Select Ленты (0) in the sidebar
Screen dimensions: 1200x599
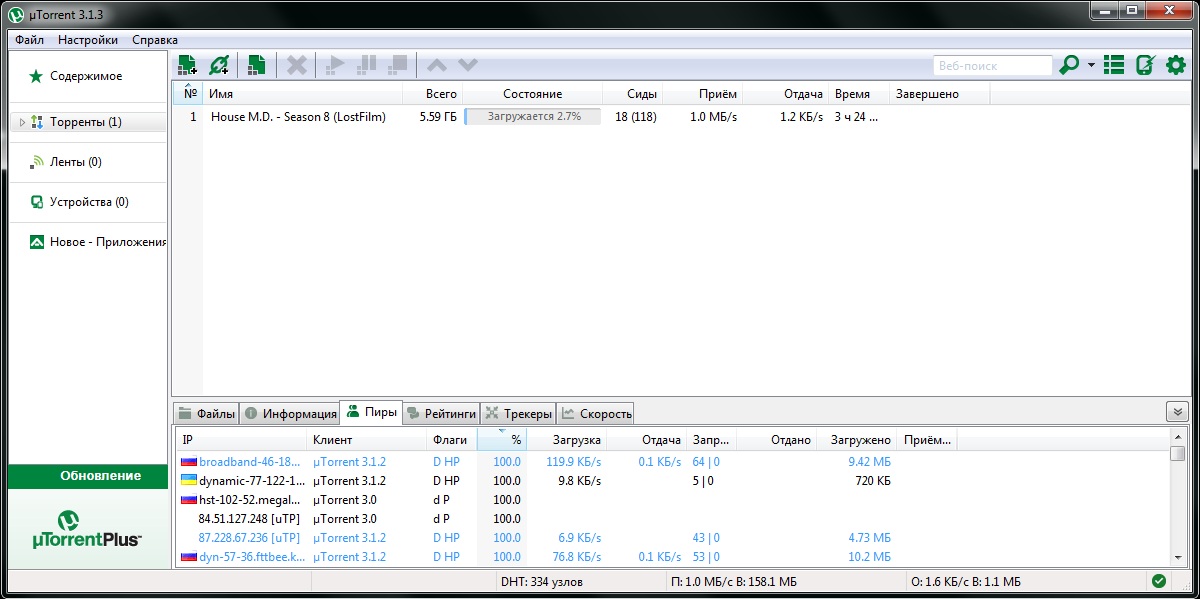click(86, 162)
